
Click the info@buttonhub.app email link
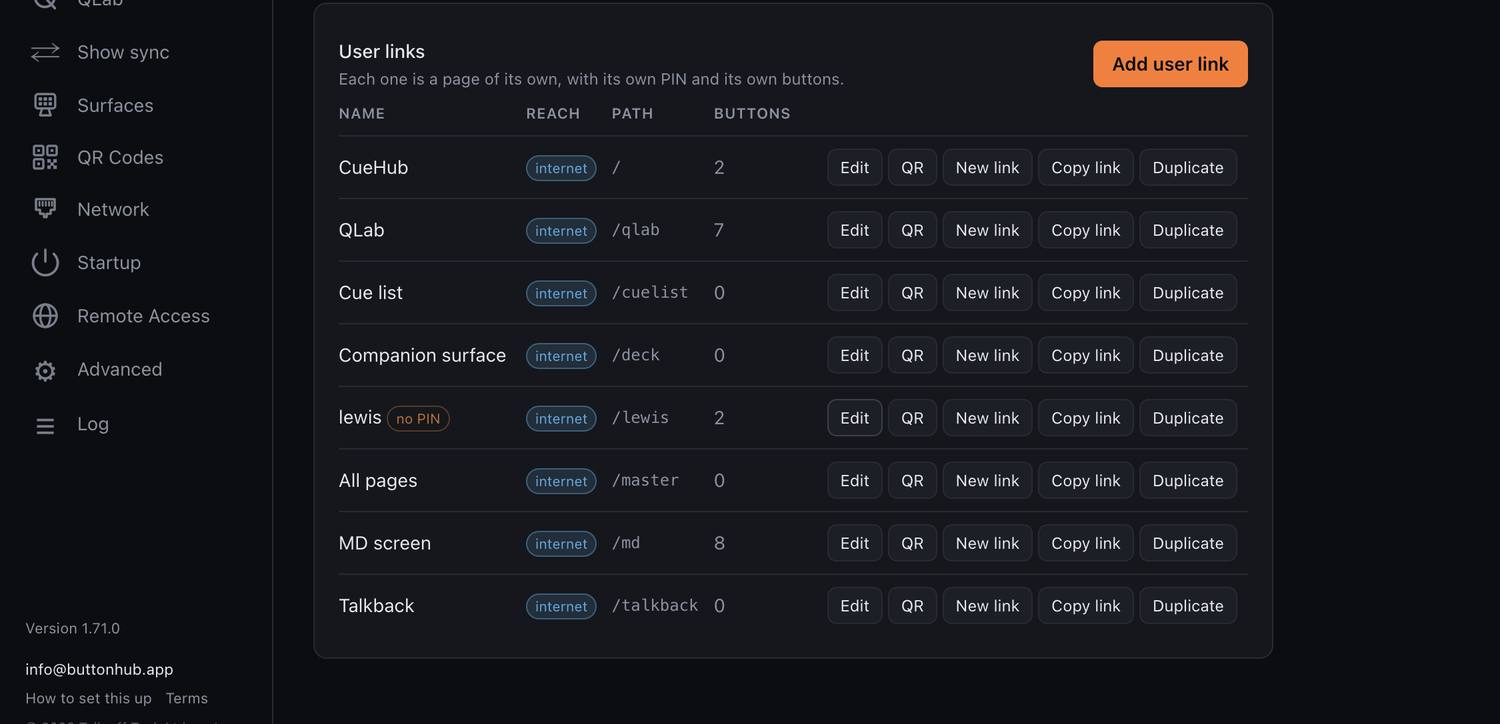coord(99,669)
